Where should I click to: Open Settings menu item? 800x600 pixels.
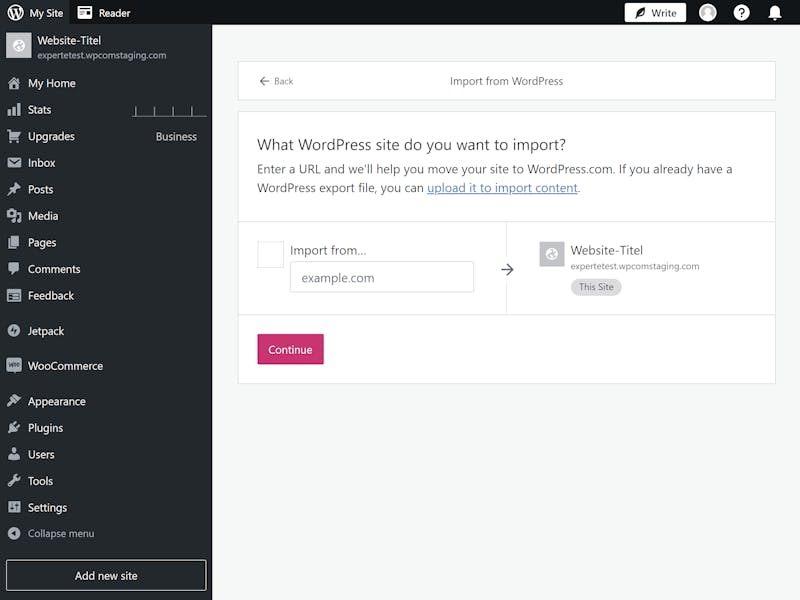pyautogui.click(x=47, y=508)
